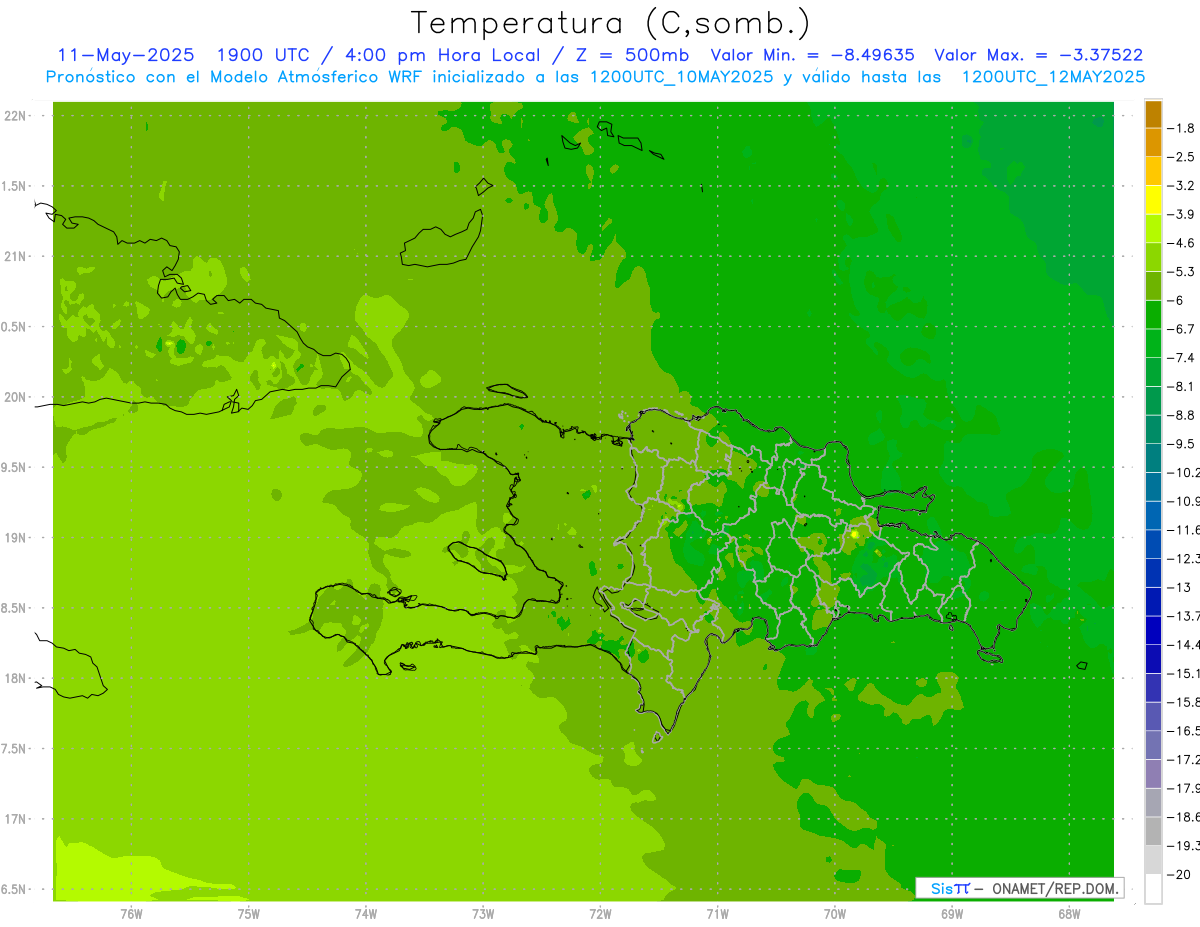
Task: Click the 72W longitude label
Action: [x=600, y=913]
